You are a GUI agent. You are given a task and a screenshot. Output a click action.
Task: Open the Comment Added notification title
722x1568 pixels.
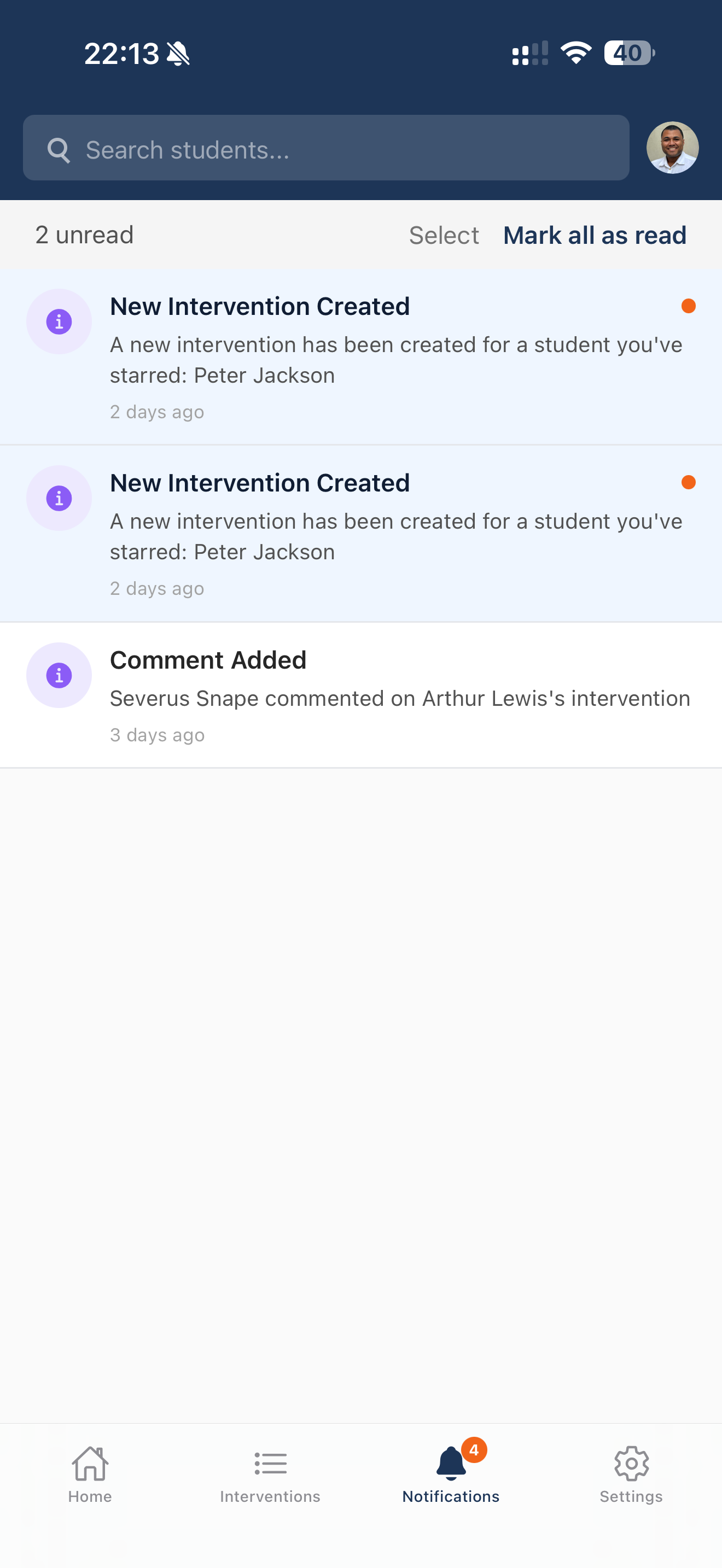point(208,660)
